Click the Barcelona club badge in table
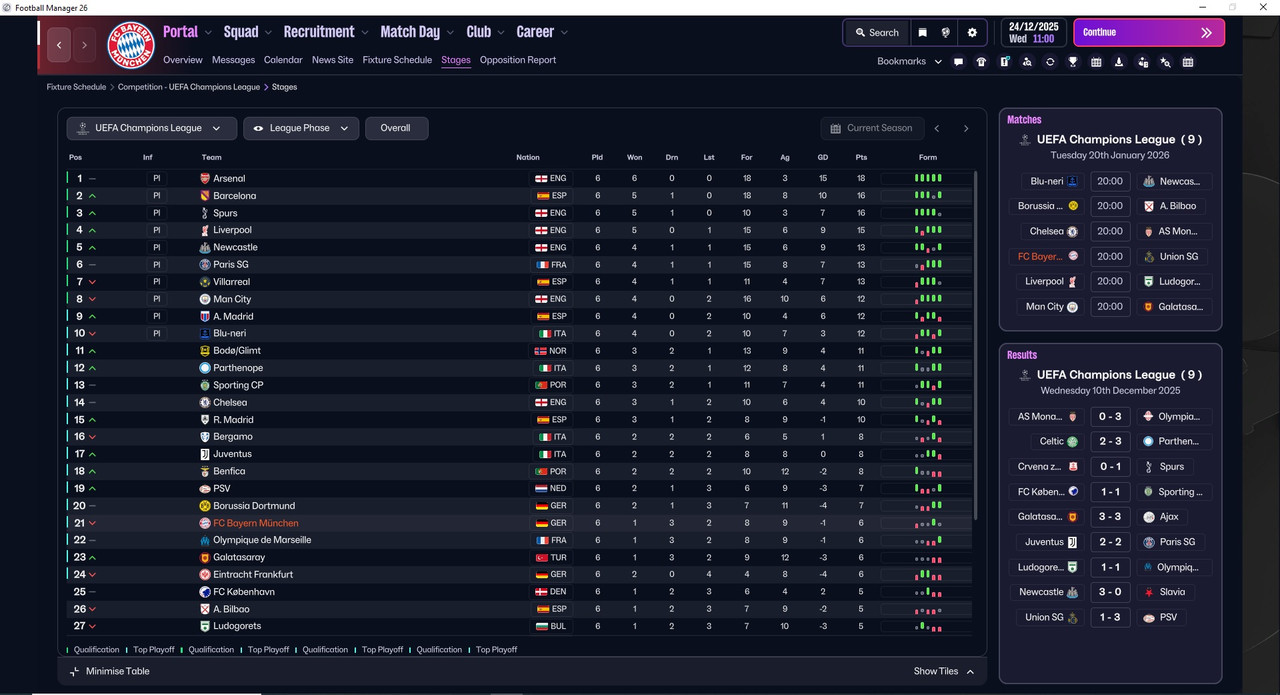This screenshot has width=1280, height=695. tap(205, 196)
